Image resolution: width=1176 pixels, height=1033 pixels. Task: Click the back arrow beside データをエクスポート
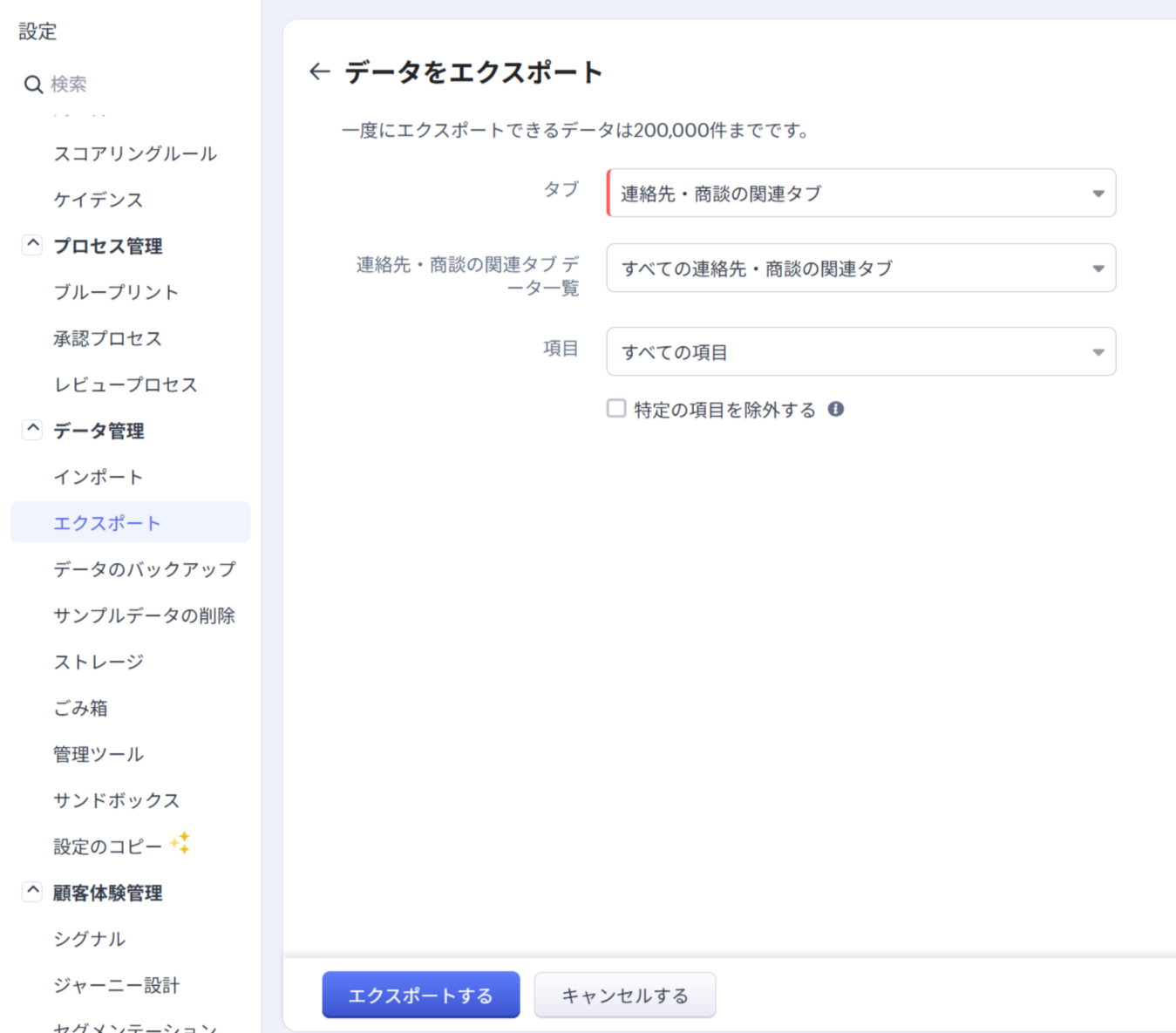(x=320, y=71)
